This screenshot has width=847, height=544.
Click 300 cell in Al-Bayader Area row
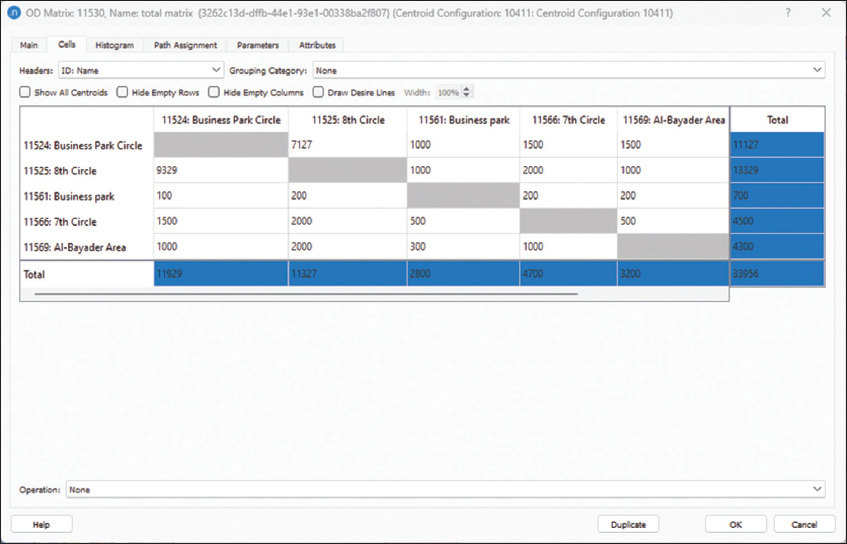coord(463,246)
